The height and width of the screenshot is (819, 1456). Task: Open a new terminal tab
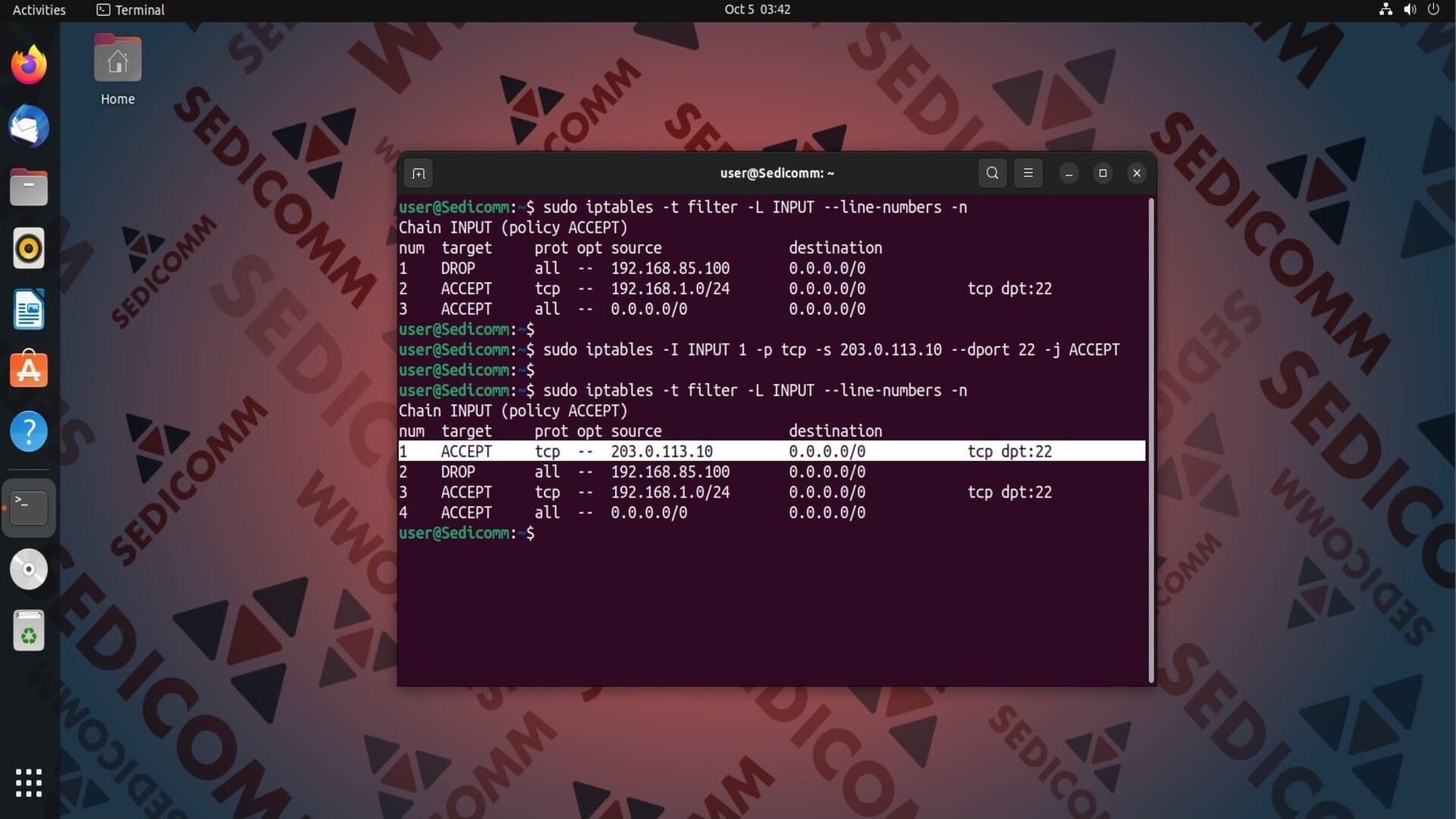click(419, 174)
